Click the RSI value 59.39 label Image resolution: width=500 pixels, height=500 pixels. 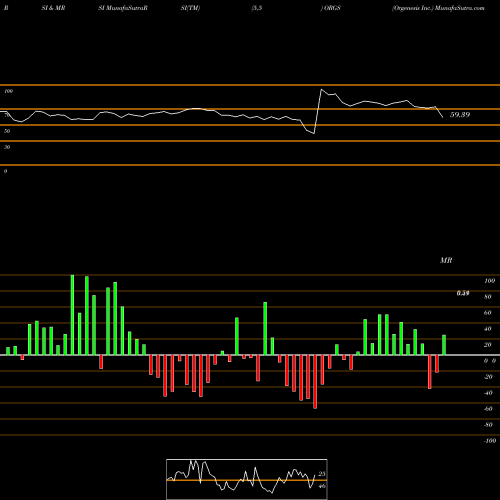[x=460, y=115]
